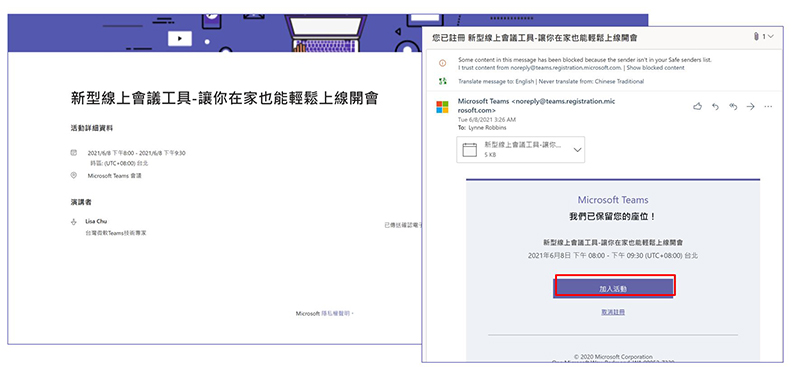Expand the attachment count chevron
792x367 pixels.
point(770,37)
